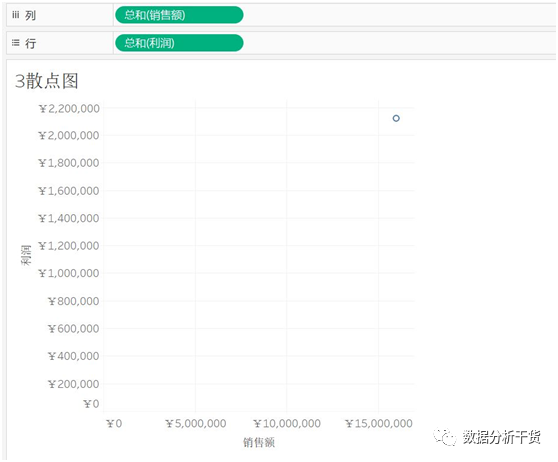The width and height of the screenshot is (558, 462).
Task: Click the ¥5,000,000 tick on the sales axis
Action: point(196,424)
